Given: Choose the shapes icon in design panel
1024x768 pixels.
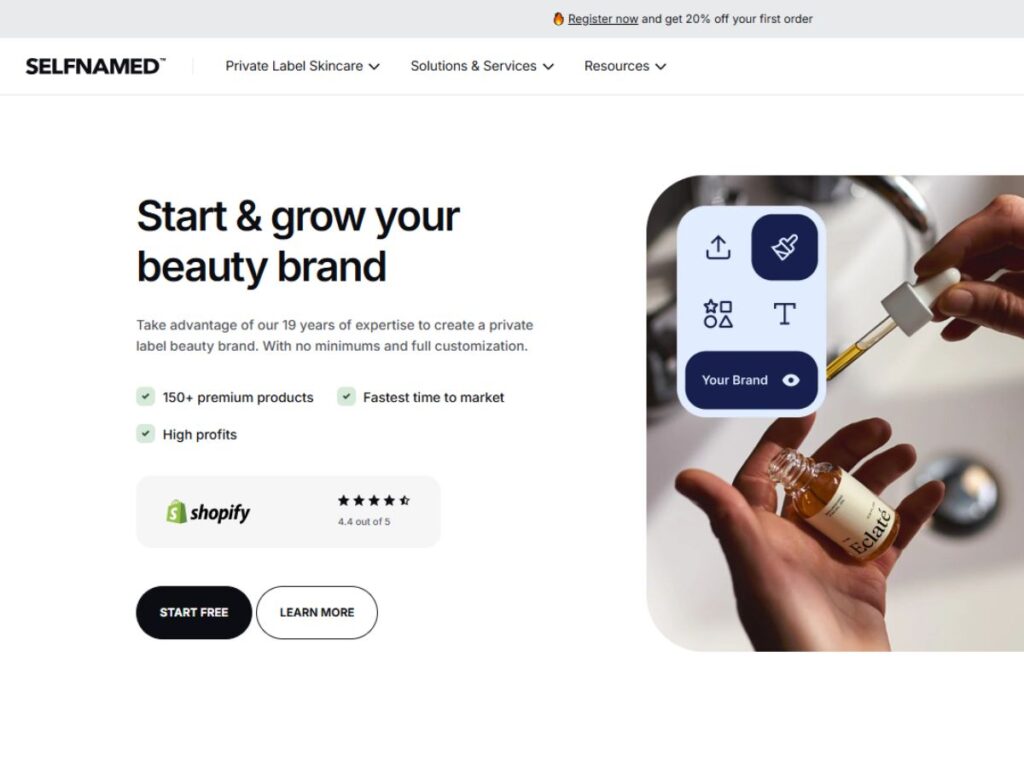Looking at the screenshot, I should pos(718,314).
